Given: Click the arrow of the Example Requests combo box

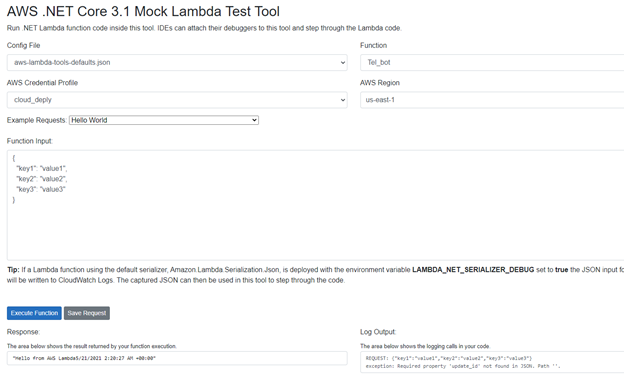Looking at the screenshot, I should [x=254, y=120].
